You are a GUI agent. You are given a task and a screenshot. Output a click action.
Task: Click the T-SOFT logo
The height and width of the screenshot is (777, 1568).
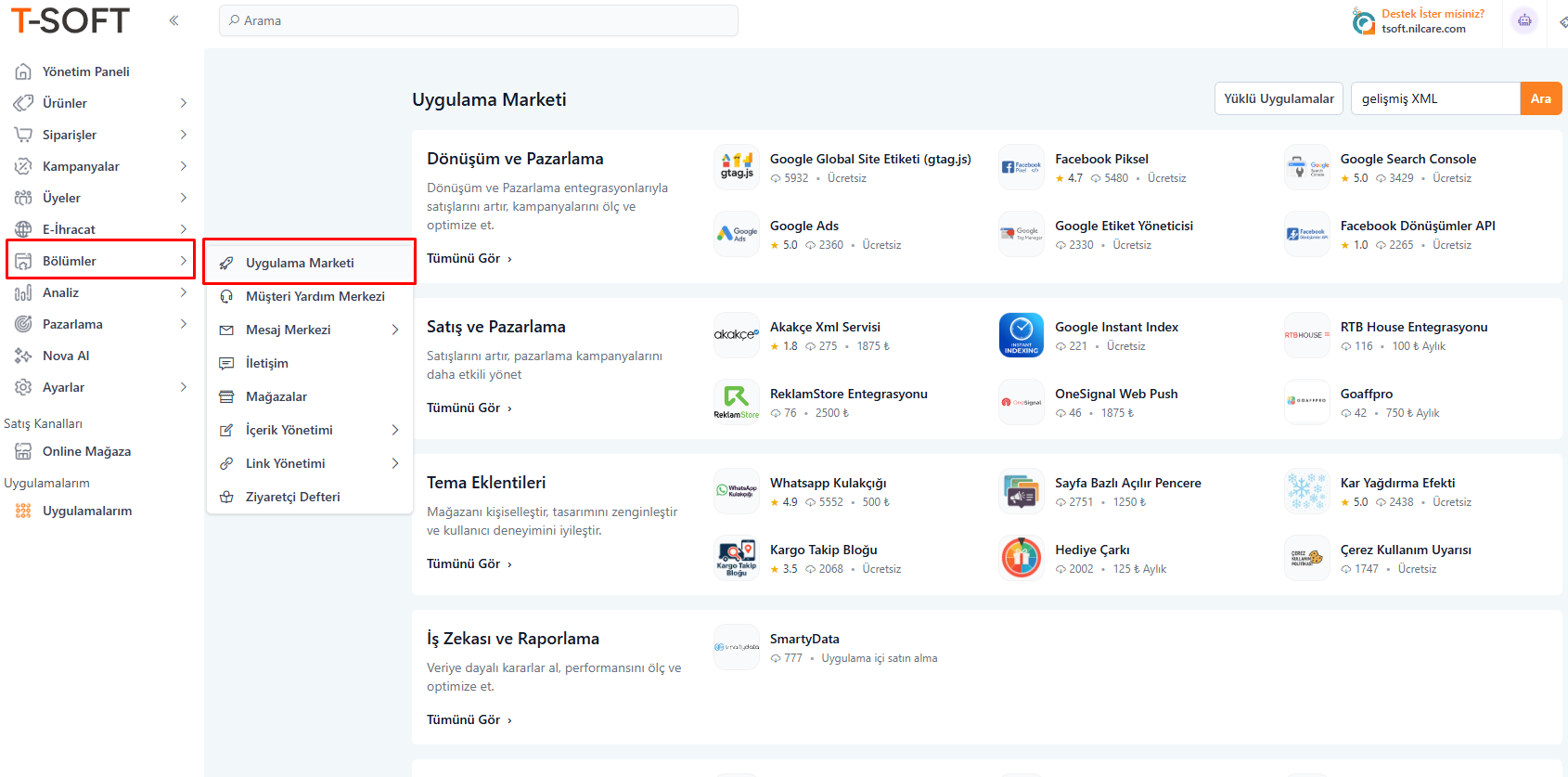71,20
